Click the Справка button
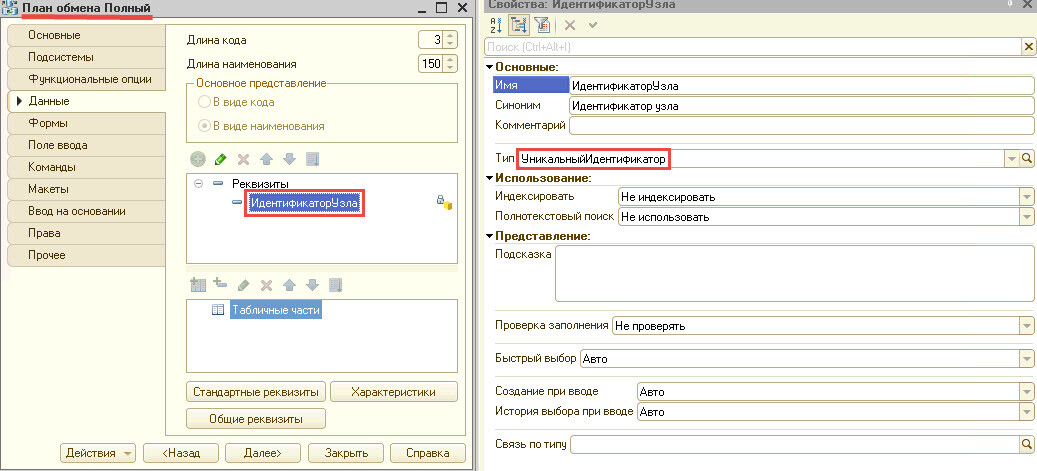The width and height of the screenshot is (1037, 471). (x=428, y=453)
